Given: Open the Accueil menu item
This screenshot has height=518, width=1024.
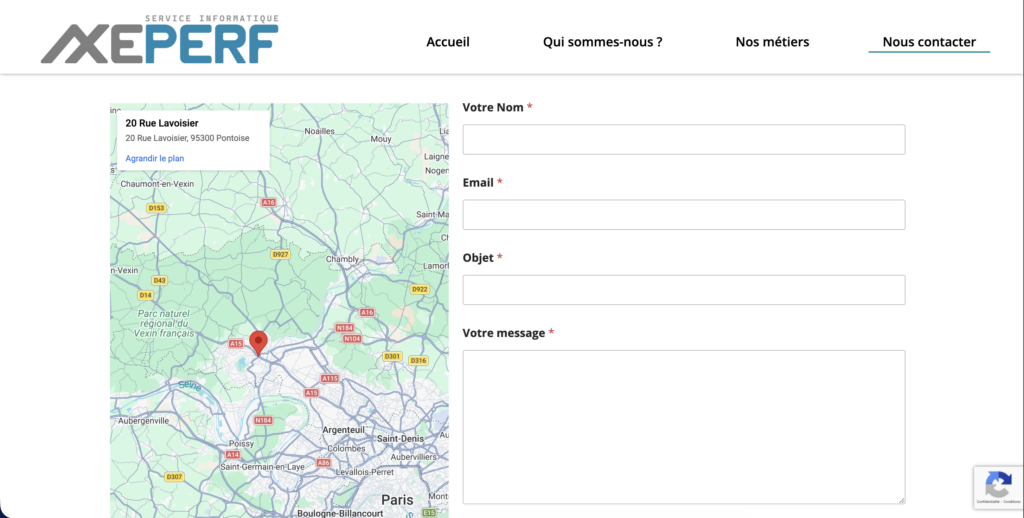Looking at the screenshot, I should [448, 42].
